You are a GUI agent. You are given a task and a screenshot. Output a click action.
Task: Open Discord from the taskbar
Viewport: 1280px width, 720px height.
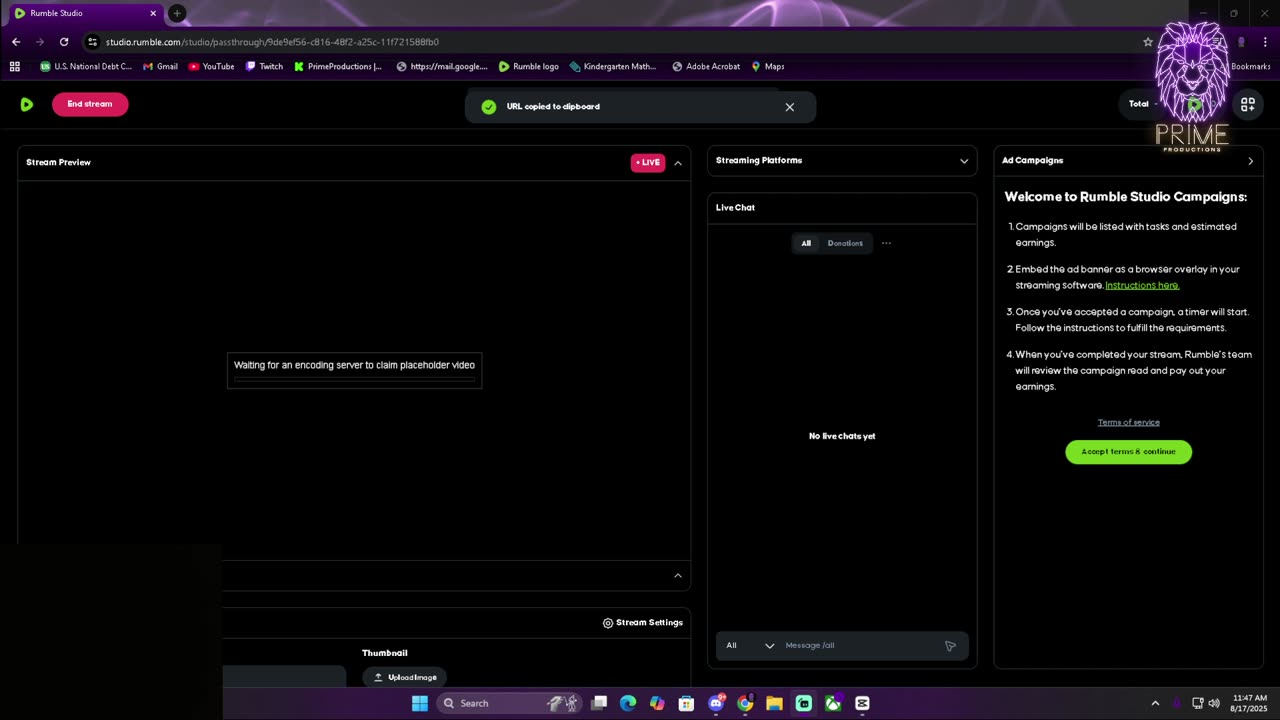(x=716, y=703)
